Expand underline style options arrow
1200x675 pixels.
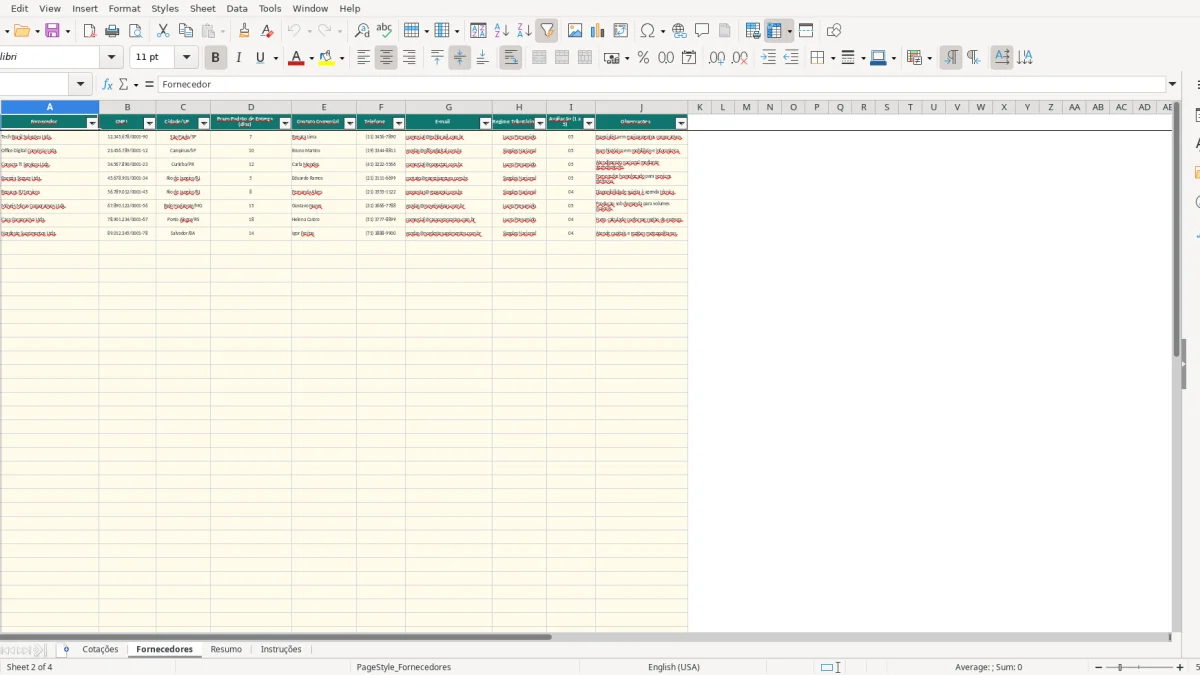coord(275,58)
